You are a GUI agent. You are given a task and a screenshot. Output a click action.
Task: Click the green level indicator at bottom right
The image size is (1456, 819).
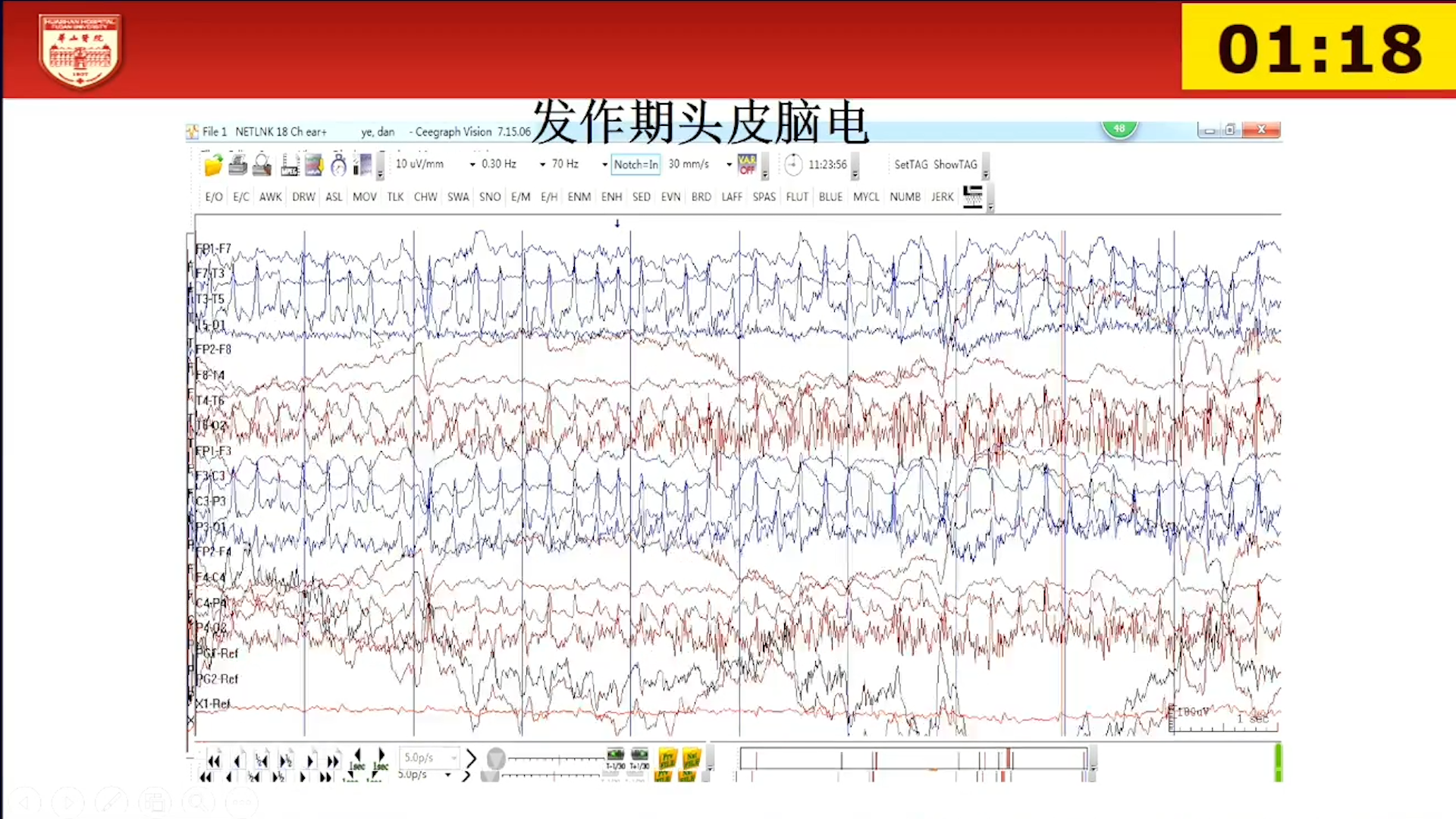click(1279, 762)
